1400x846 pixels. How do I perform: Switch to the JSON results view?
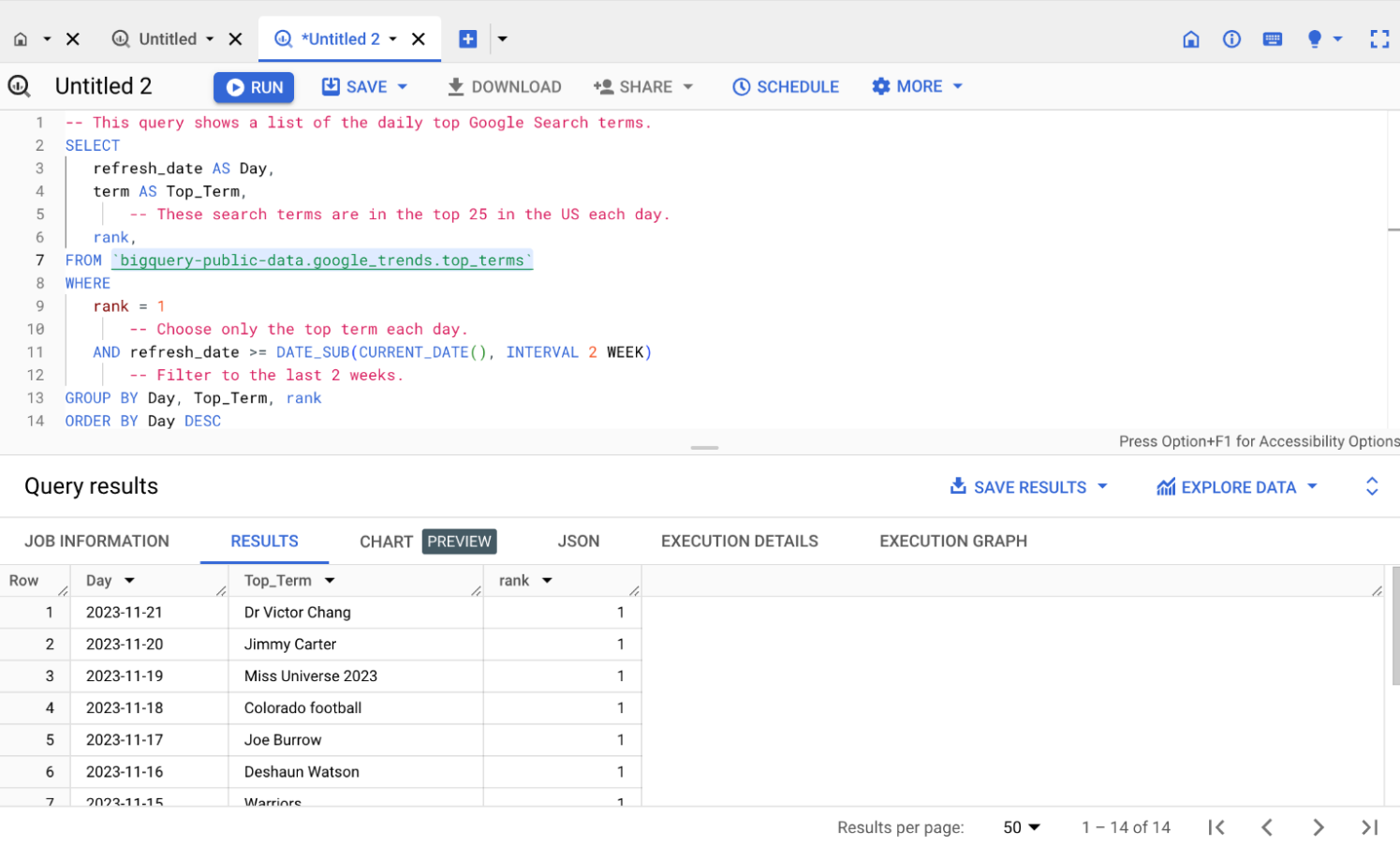tap(579, 542)
